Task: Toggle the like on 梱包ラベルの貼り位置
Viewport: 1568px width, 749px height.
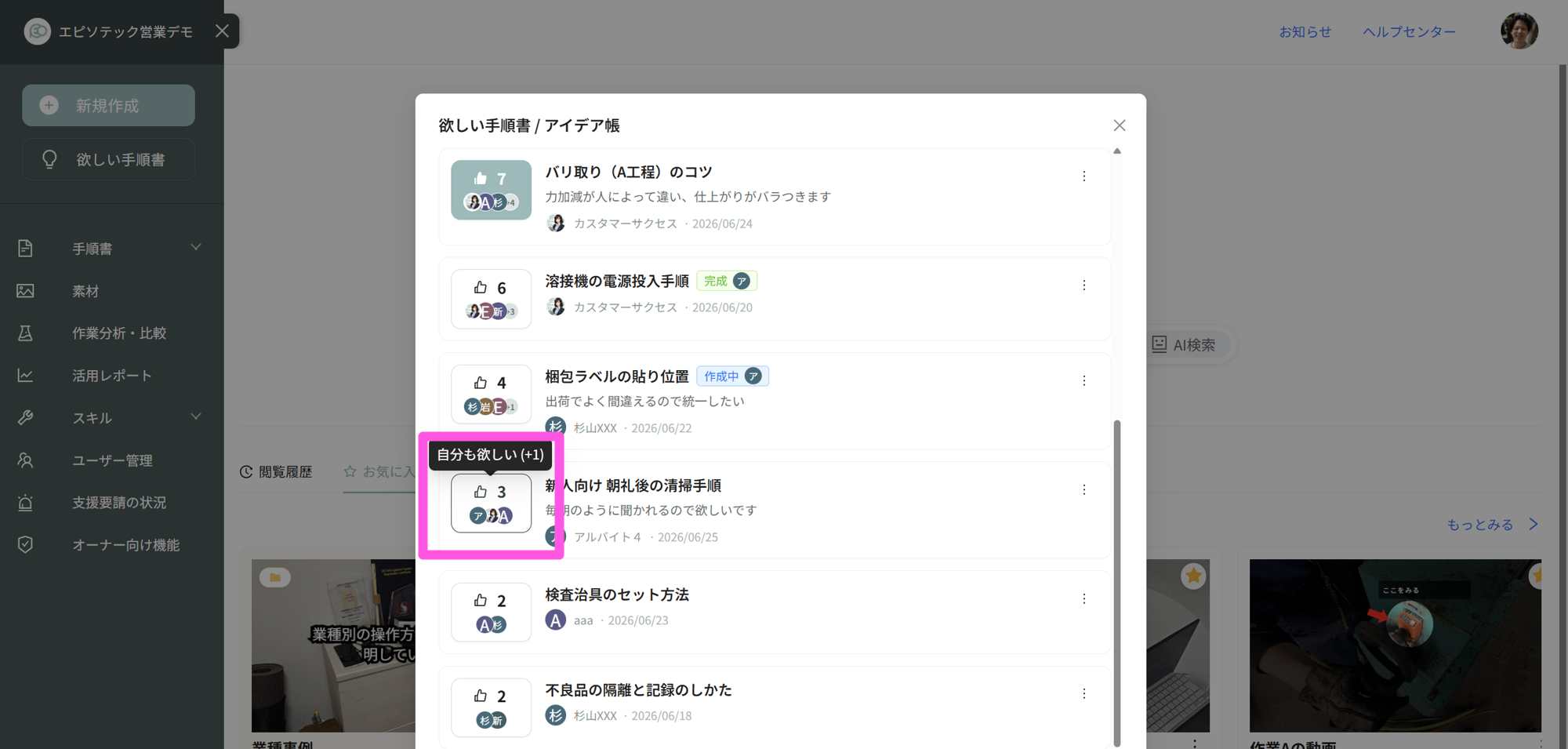Action: coord(491,394)
